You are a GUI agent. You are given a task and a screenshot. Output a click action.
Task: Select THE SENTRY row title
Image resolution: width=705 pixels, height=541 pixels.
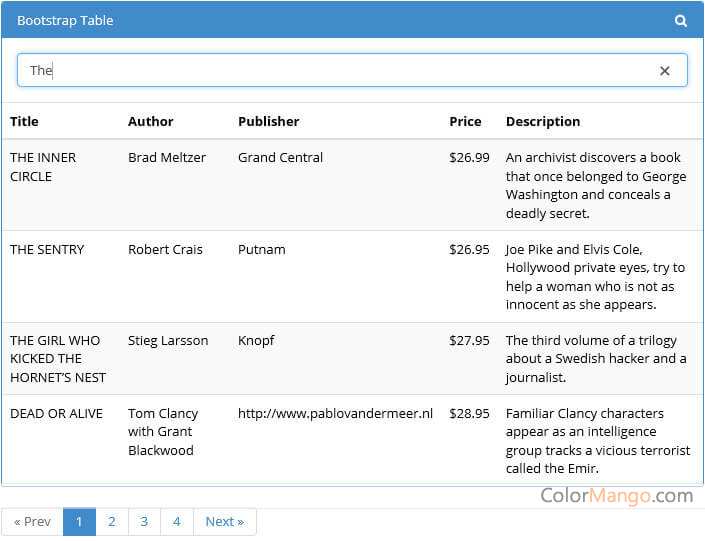tap(47, 249)
